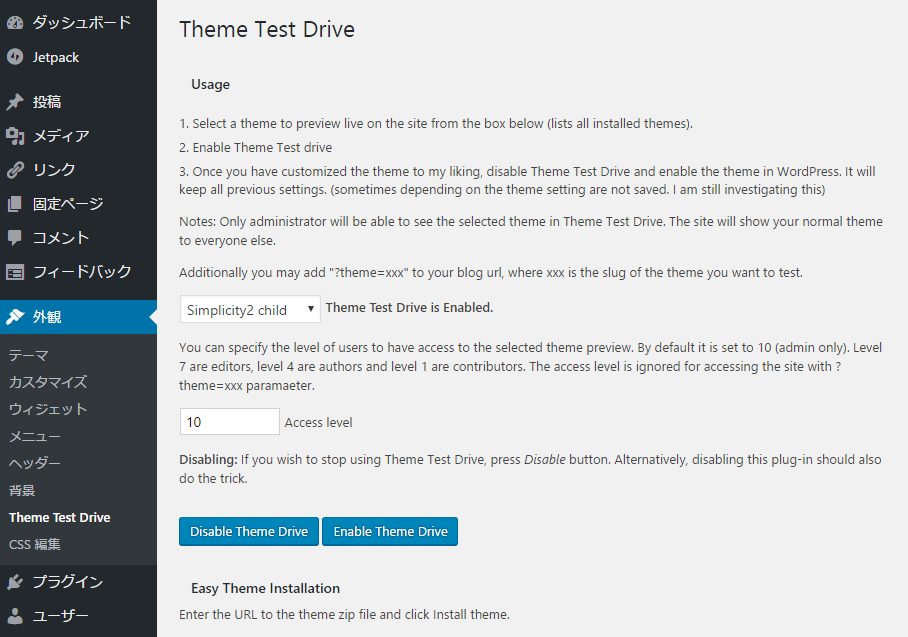Click Enable Theme Drive button

[390, 531]
